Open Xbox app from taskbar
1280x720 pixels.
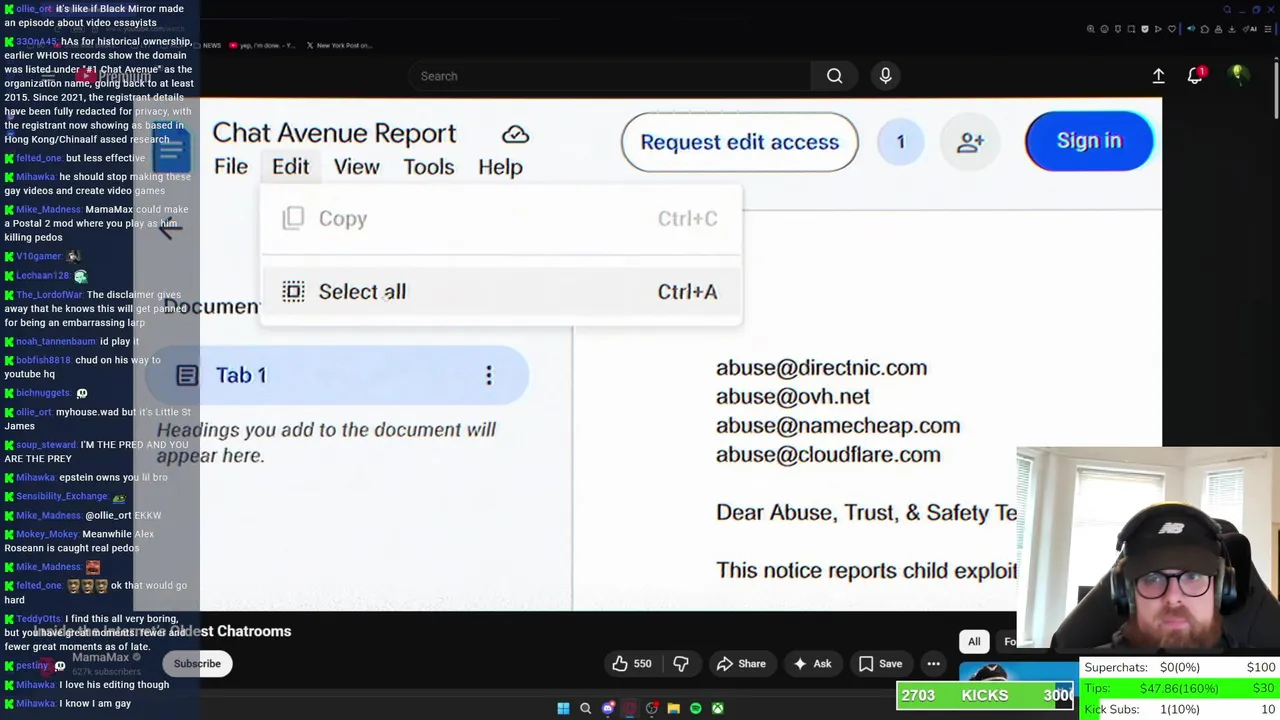point(717,709)
